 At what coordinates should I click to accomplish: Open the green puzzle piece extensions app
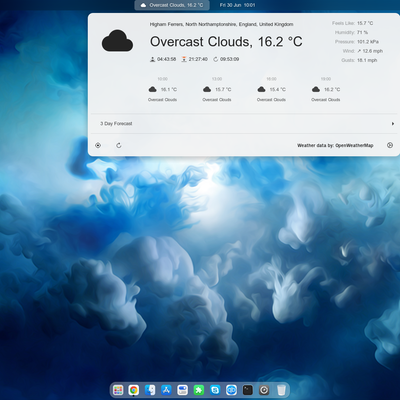pos(199,390)
